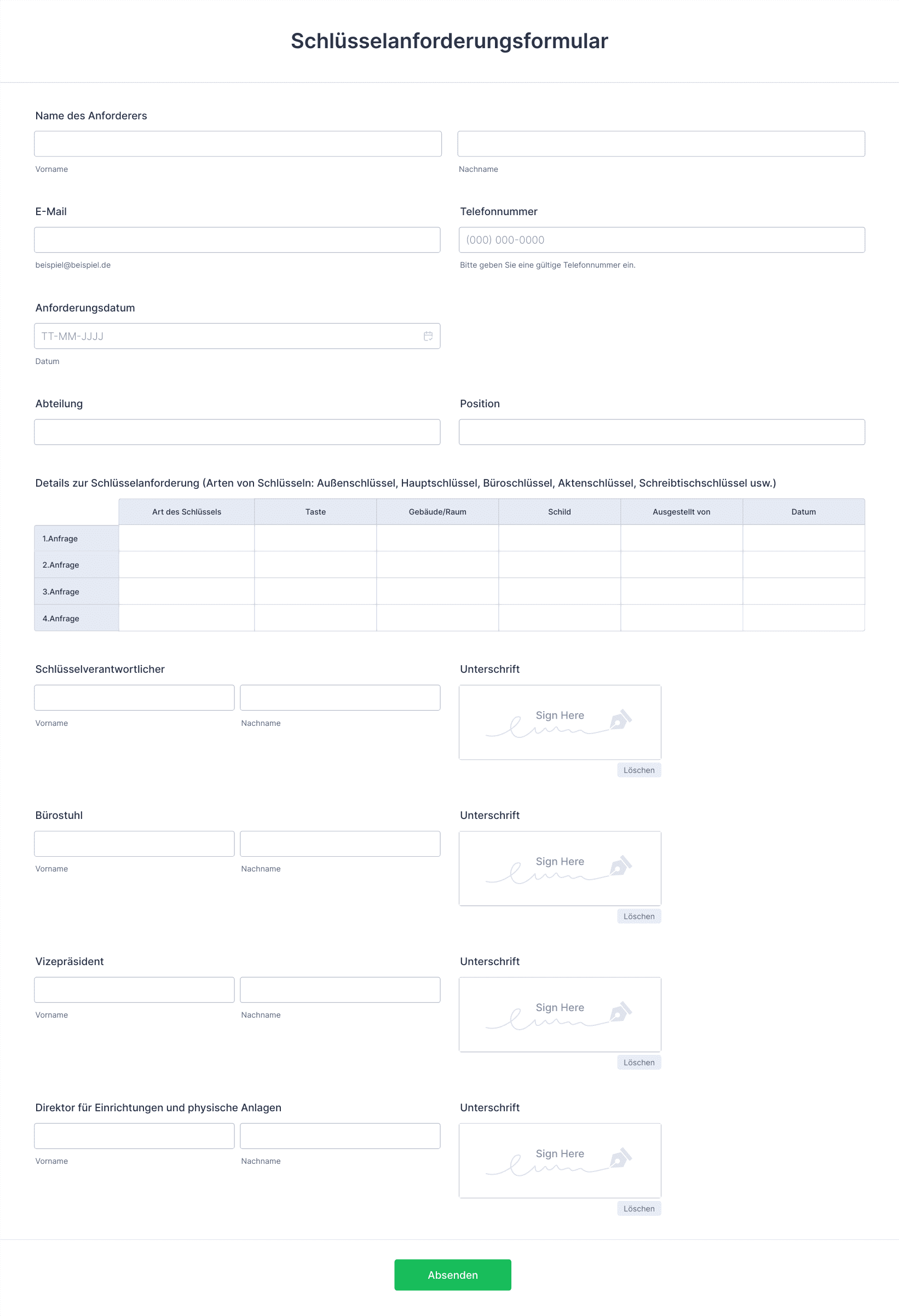The height and width of the screenshot is (1316, 899).
Task: Click the pen icon in Vizepräsident signature box
Action: [620, 1012]
